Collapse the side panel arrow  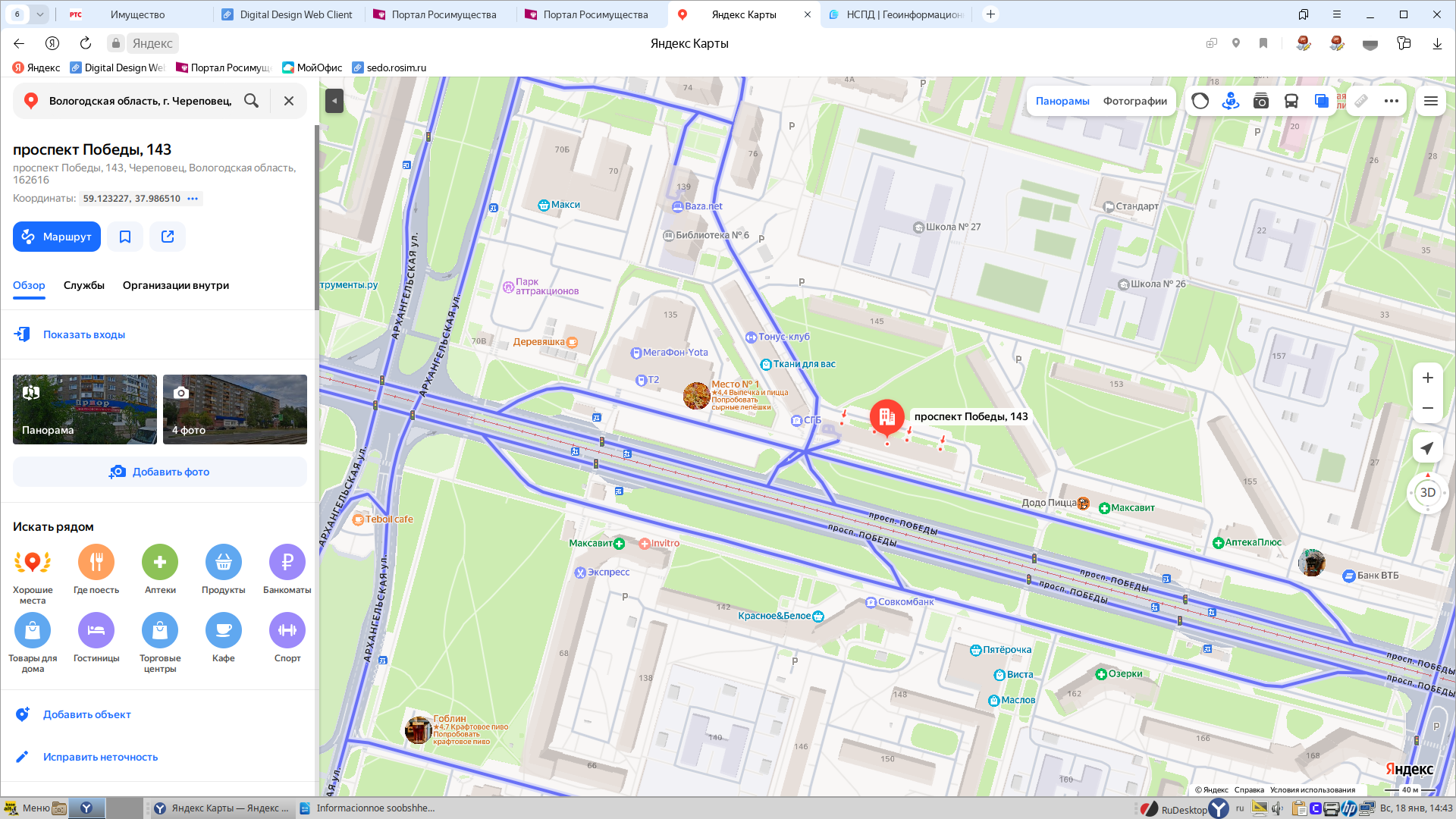334,101
